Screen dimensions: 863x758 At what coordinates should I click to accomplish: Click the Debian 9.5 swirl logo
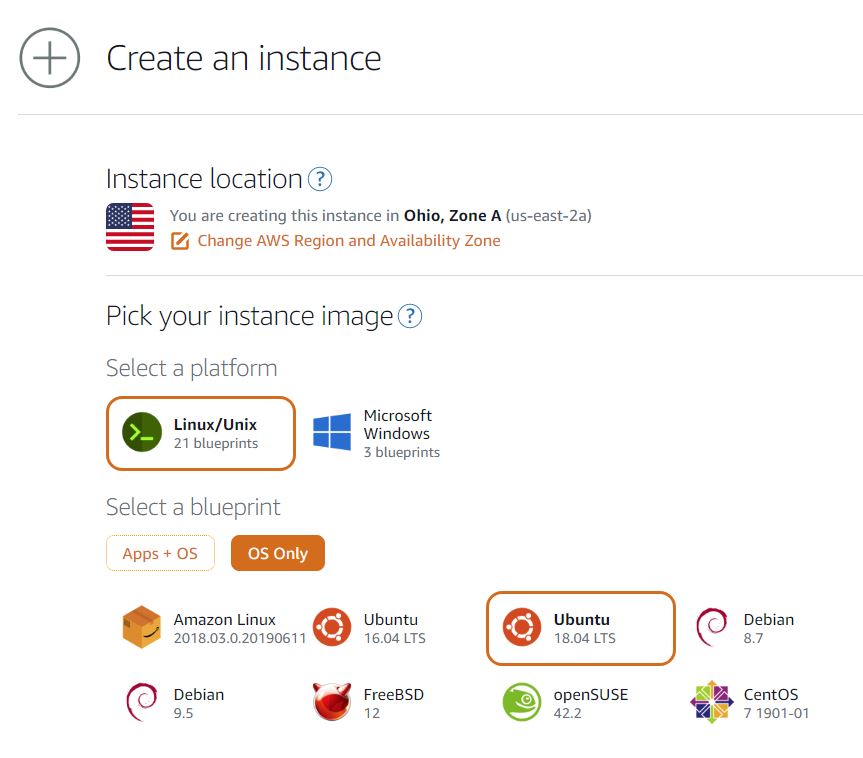(x=142, y=702)
